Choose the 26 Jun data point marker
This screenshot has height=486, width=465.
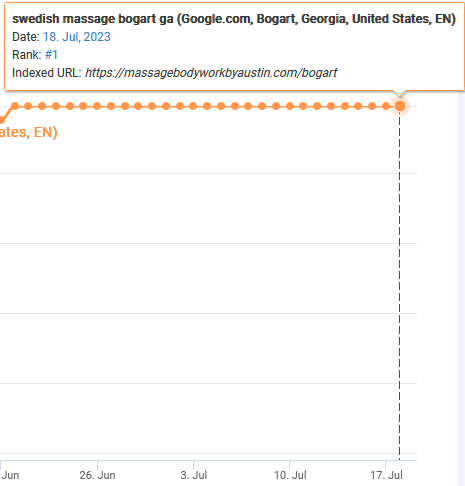coord(97,106)
